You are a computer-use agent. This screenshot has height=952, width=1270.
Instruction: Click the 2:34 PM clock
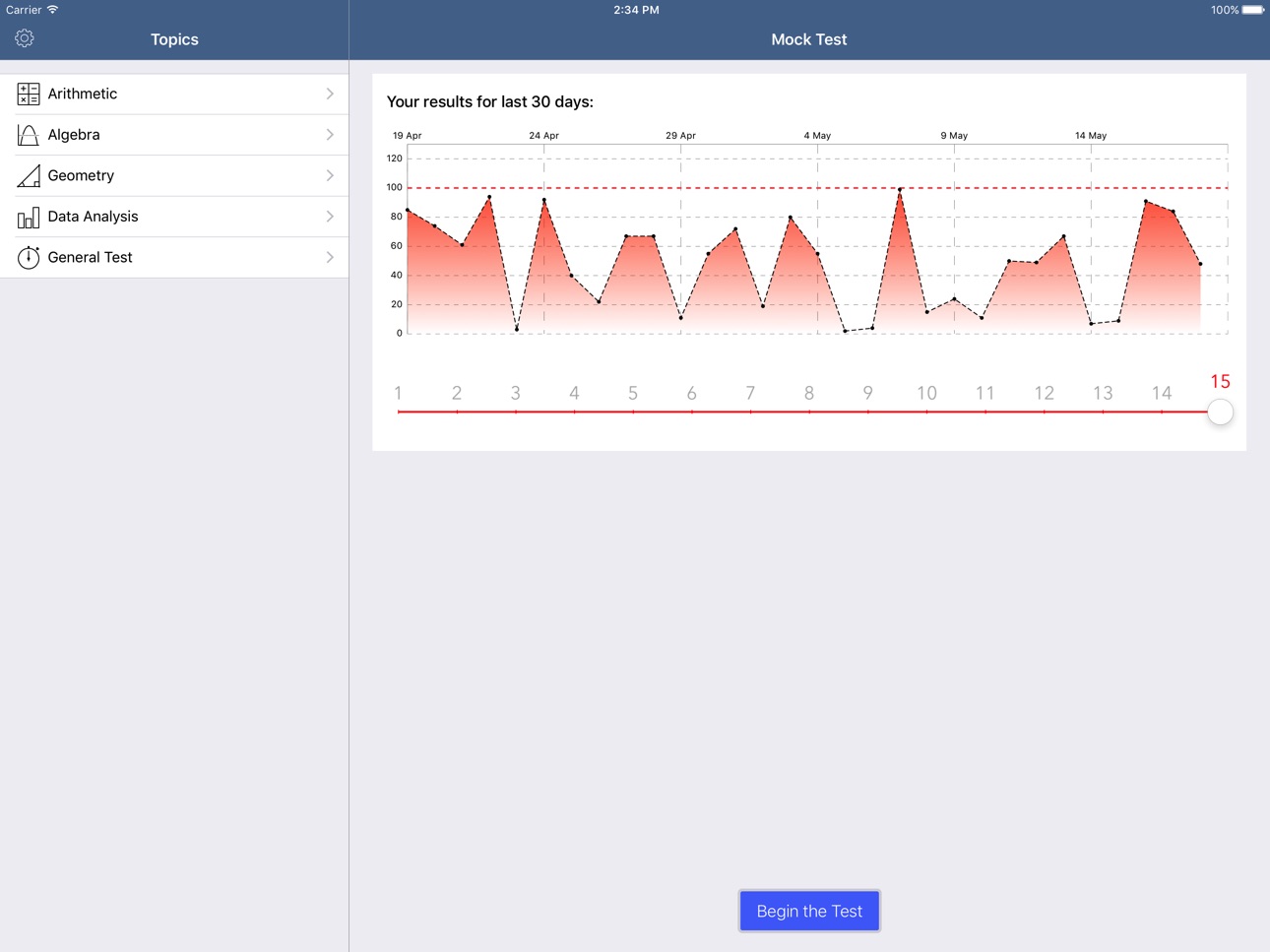click(x=636, y=10)
